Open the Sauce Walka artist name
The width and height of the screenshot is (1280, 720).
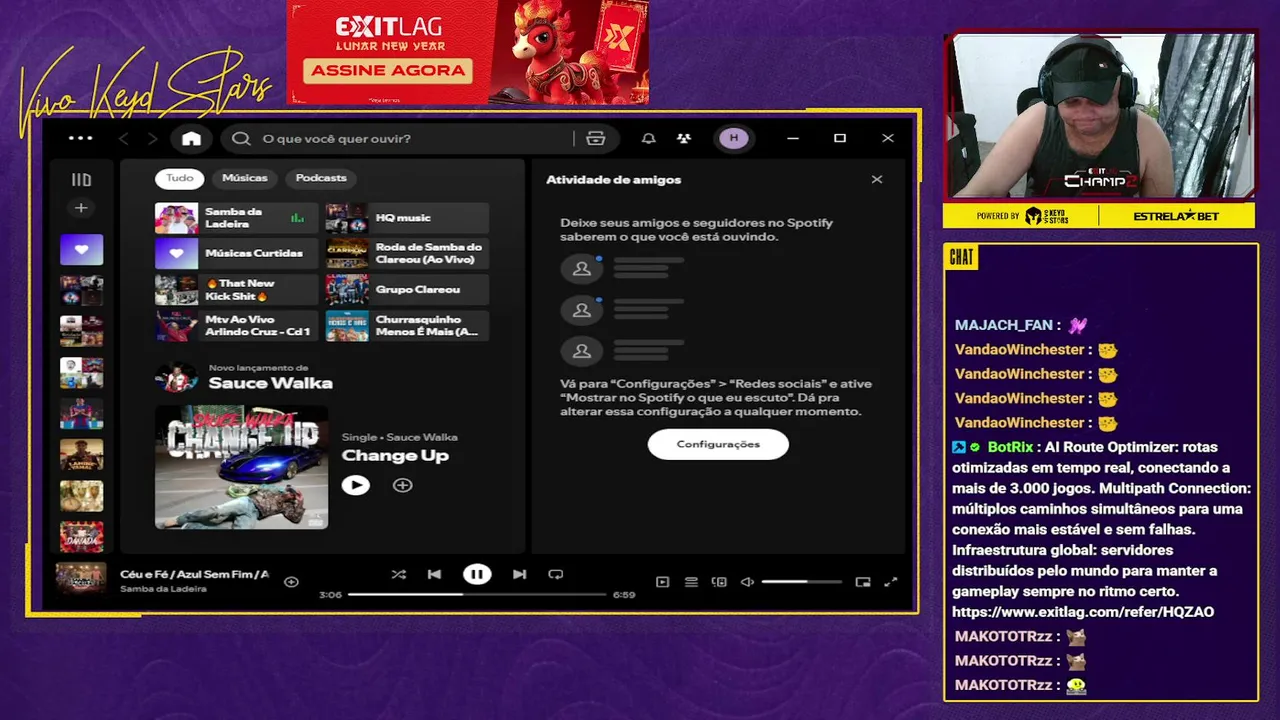(x=270, y=383)
